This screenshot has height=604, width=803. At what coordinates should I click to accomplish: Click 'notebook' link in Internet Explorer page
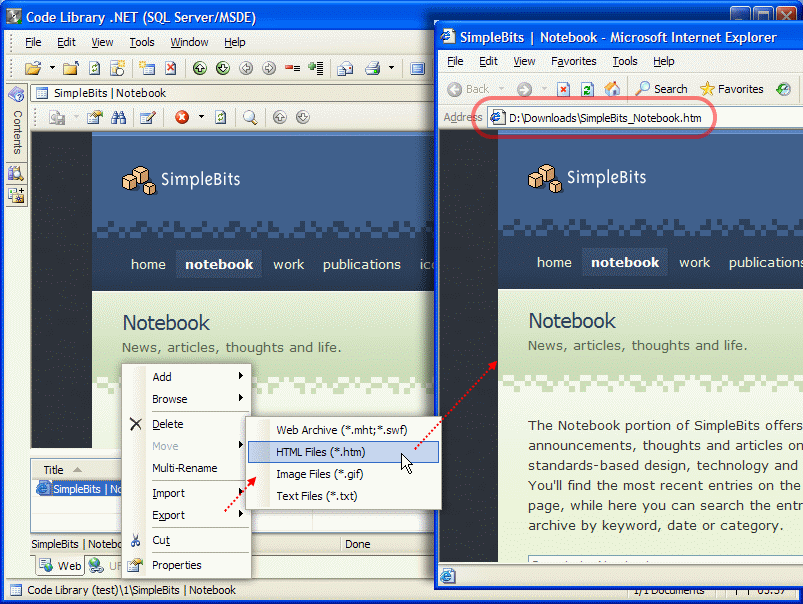(x=625, y=262)
